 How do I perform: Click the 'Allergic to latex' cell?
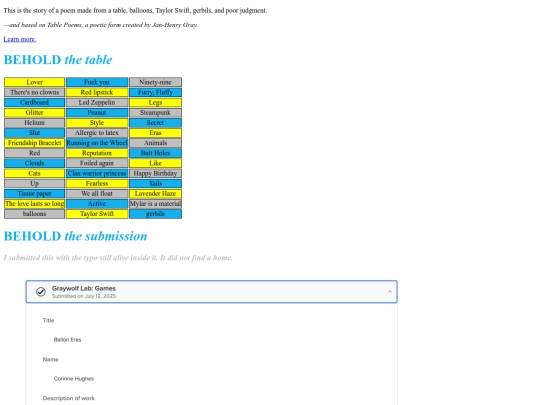tap(97, 133)
